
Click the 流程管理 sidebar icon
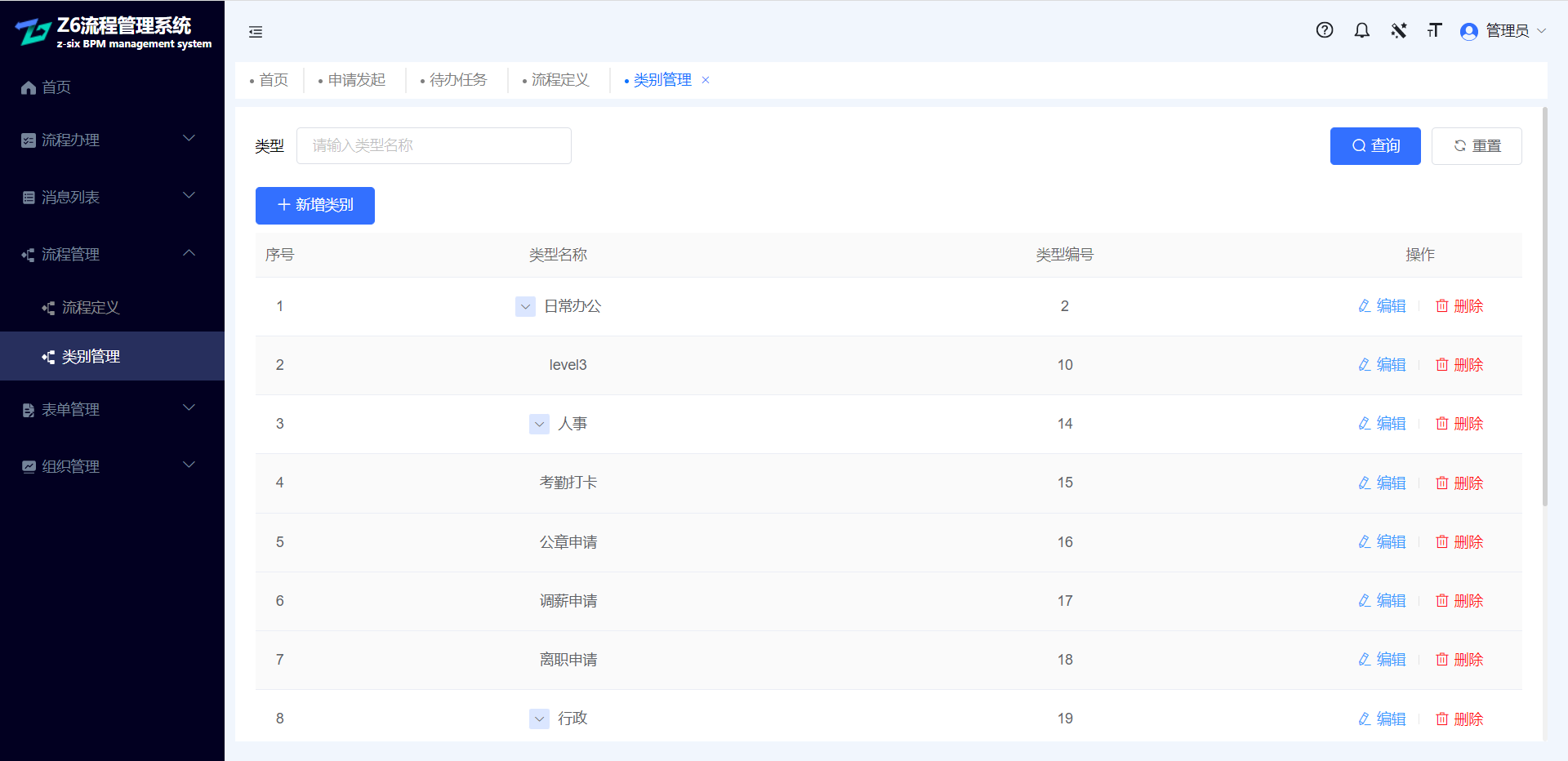(x=29, y=255)
